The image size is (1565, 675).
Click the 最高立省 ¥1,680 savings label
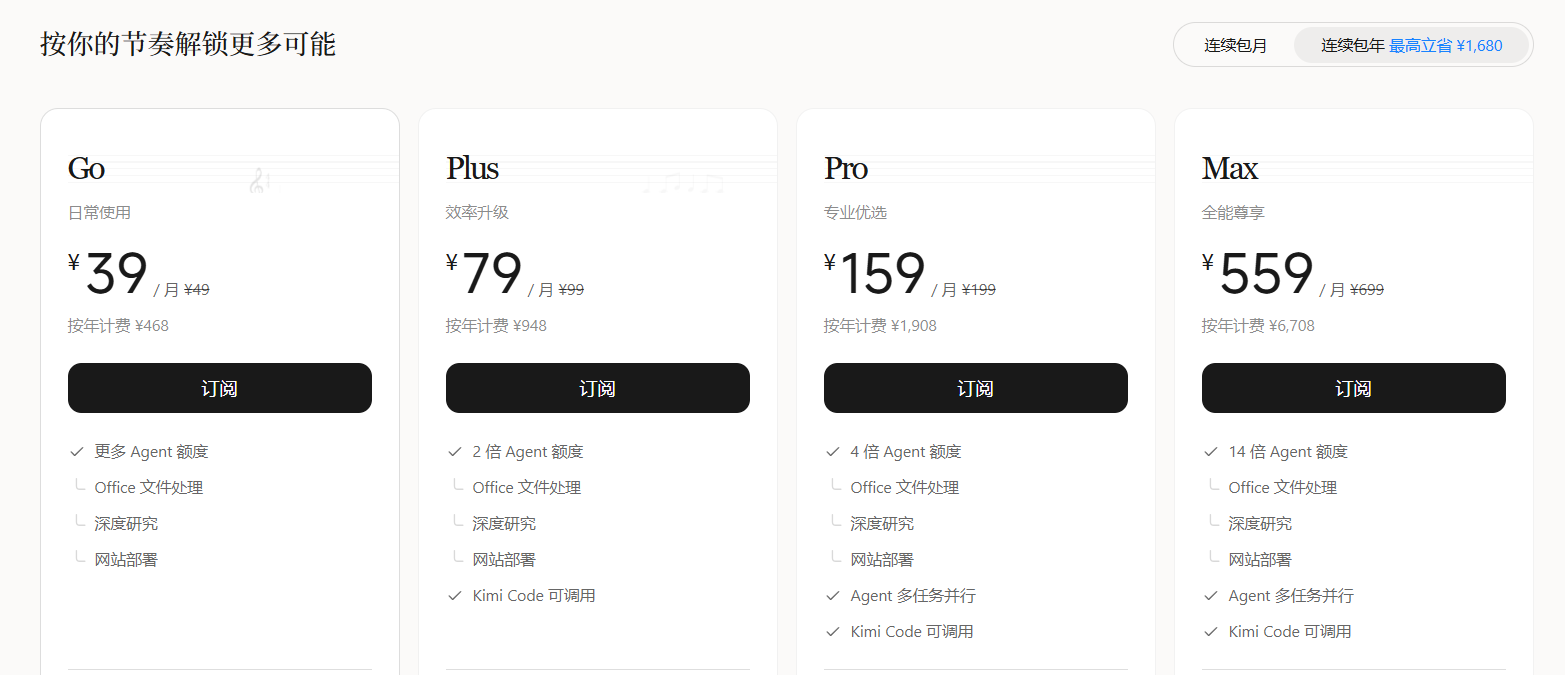pos(1445,46)
